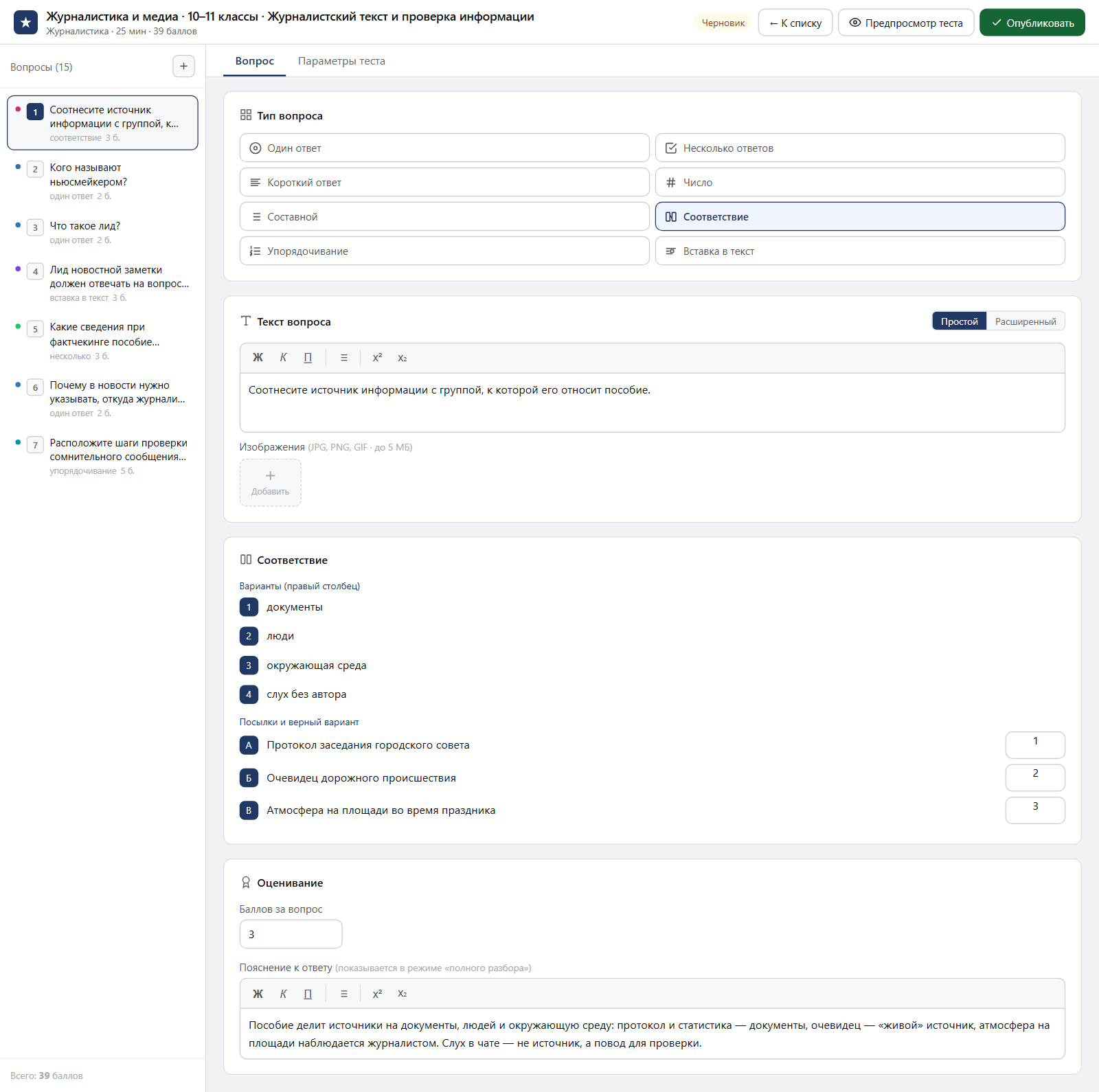Click the star logo icon in header
1099x1092 pixels.
(25, 23)
